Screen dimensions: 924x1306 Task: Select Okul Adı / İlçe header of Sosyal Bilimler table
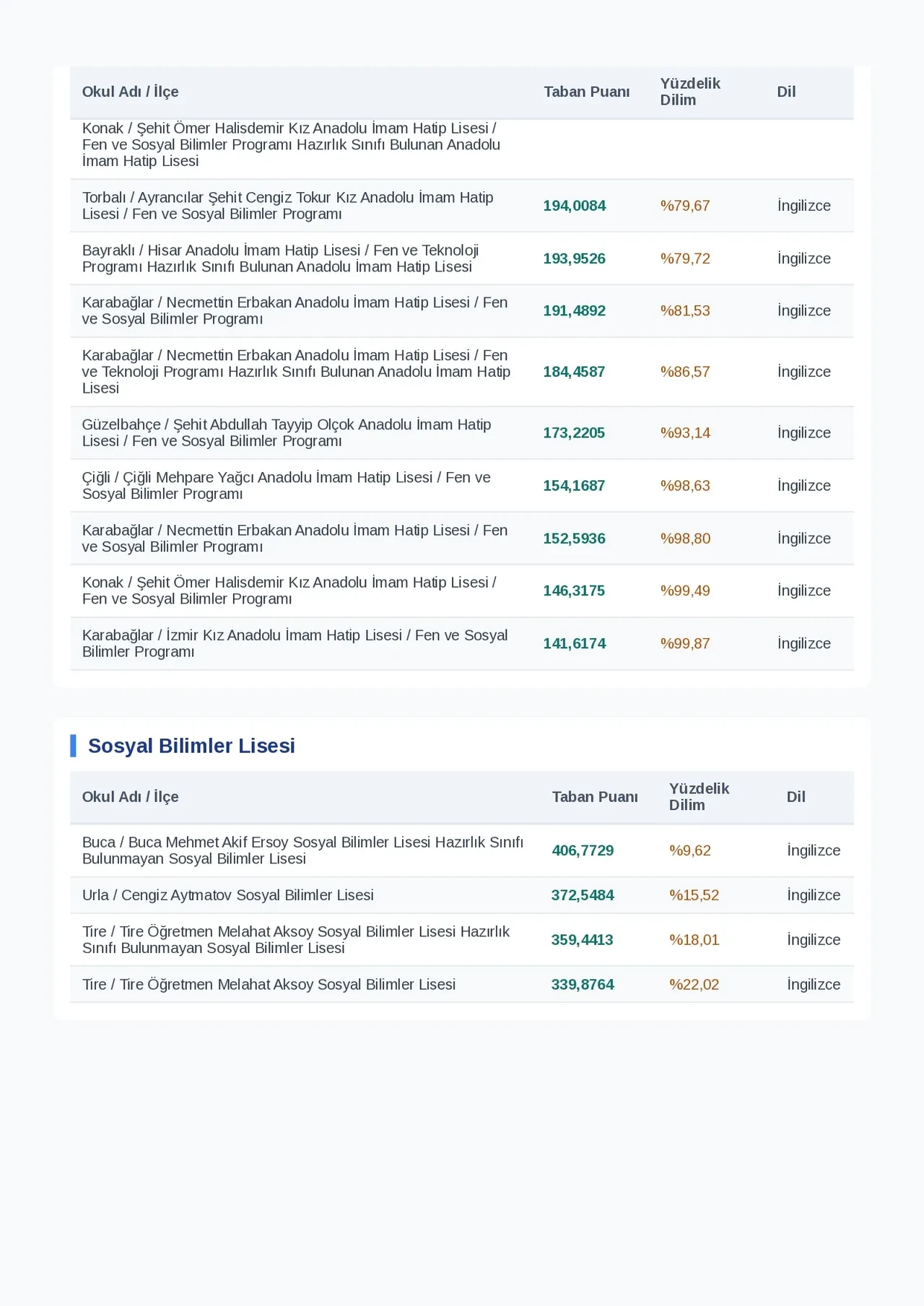click(130, 797)
